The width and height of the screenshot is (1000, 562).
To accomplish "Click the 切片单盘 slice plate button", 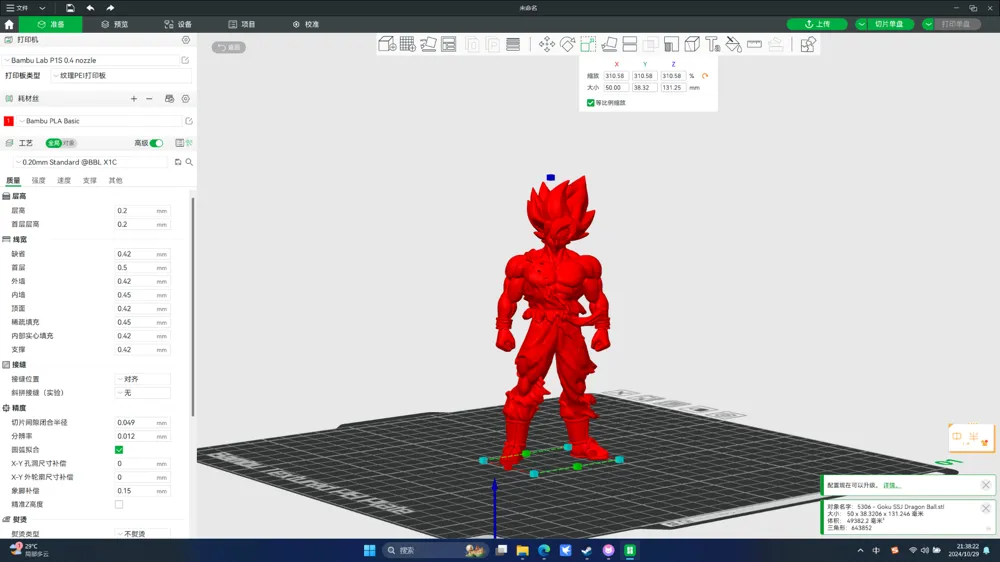I will point(890,24).
